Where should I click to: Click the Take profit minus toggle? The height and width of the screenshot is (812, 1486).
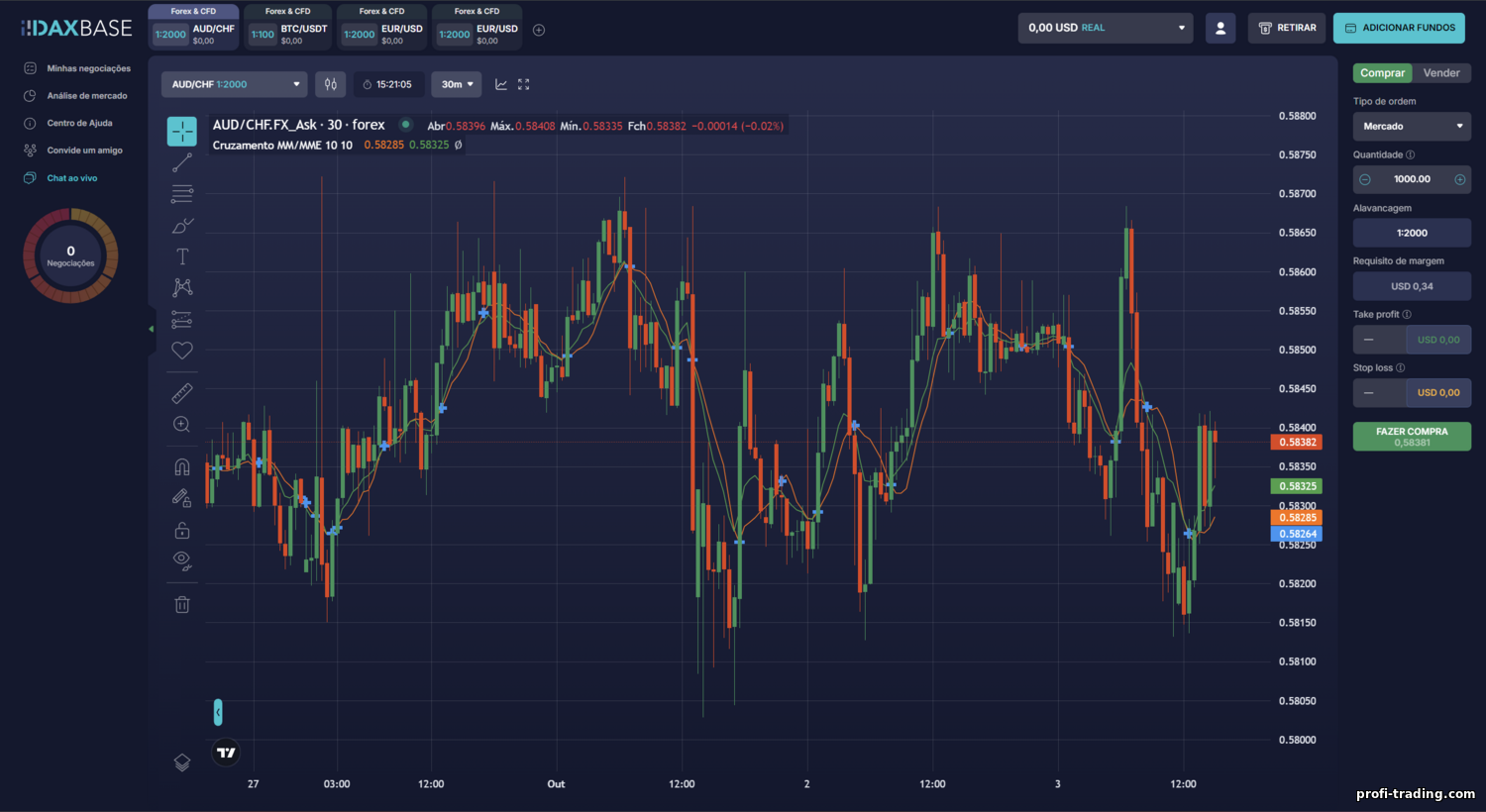pyautogui.click(x=1379, y=340)
